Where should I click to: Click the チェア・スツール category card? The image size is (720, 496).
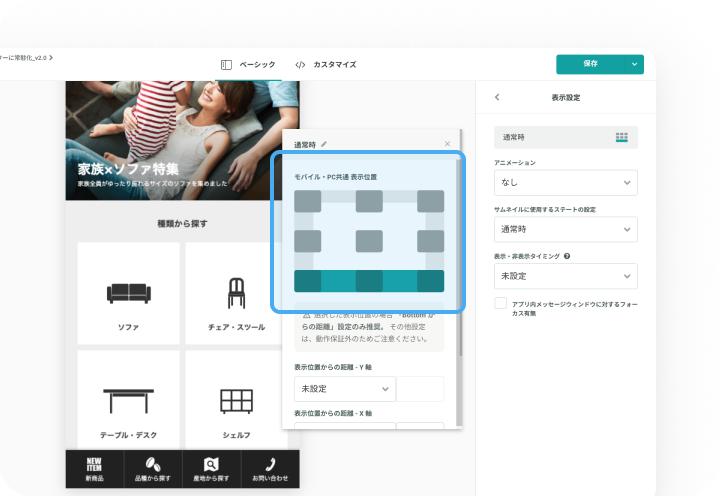coord(236,293)
